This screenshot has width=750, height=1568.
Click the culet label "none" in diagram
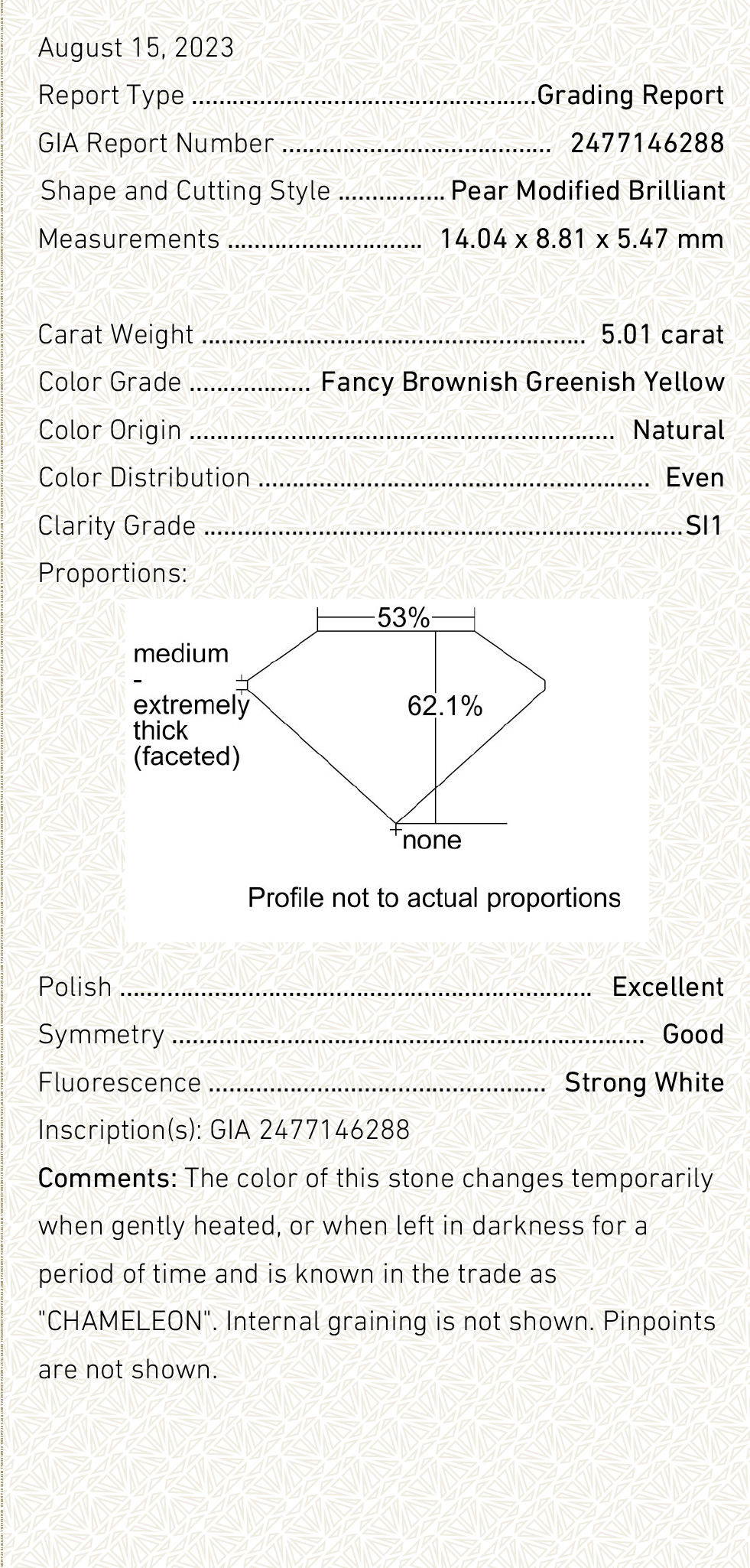click(x=432, y=840)
